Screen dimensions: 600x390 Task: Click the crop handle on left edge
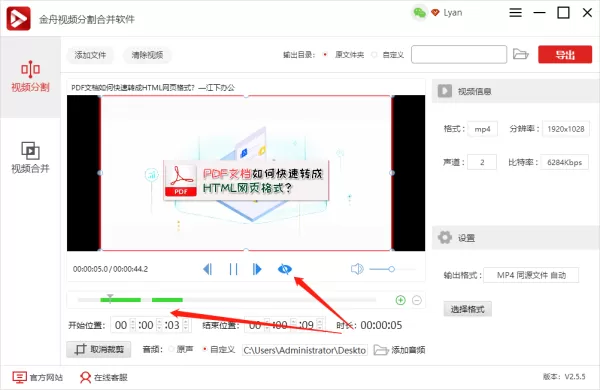click(x=100, y=173)
